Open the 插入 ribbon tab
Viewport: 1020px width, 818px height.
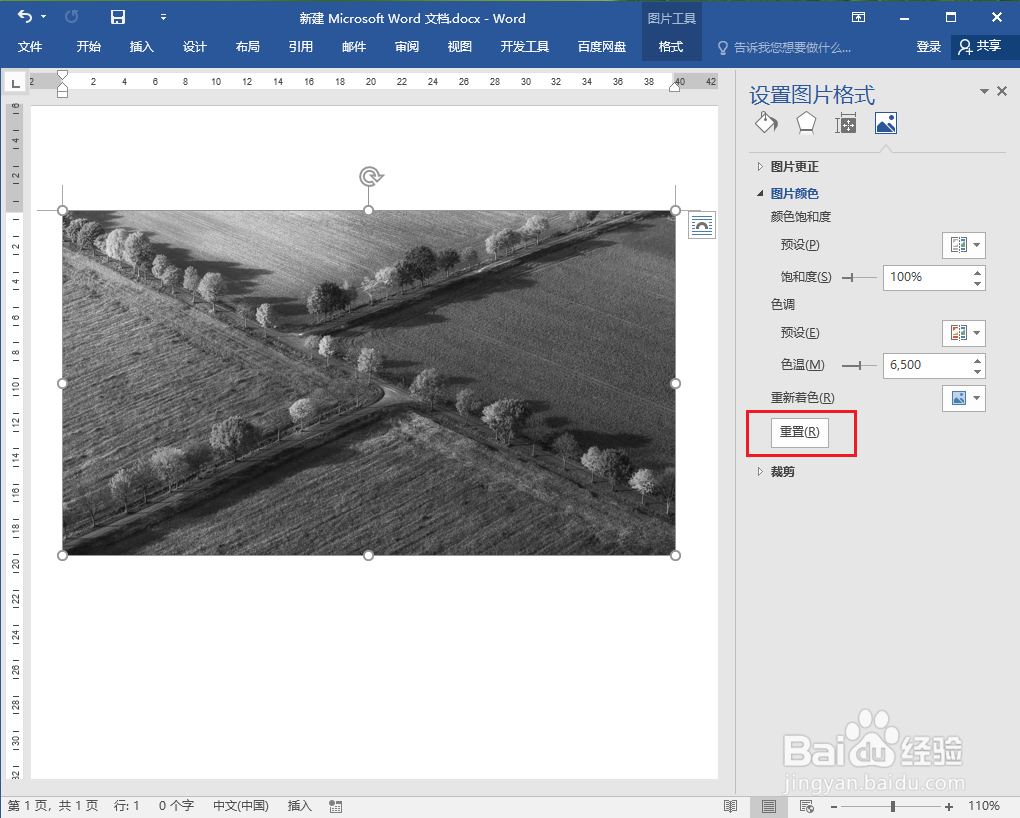point(141,47)
